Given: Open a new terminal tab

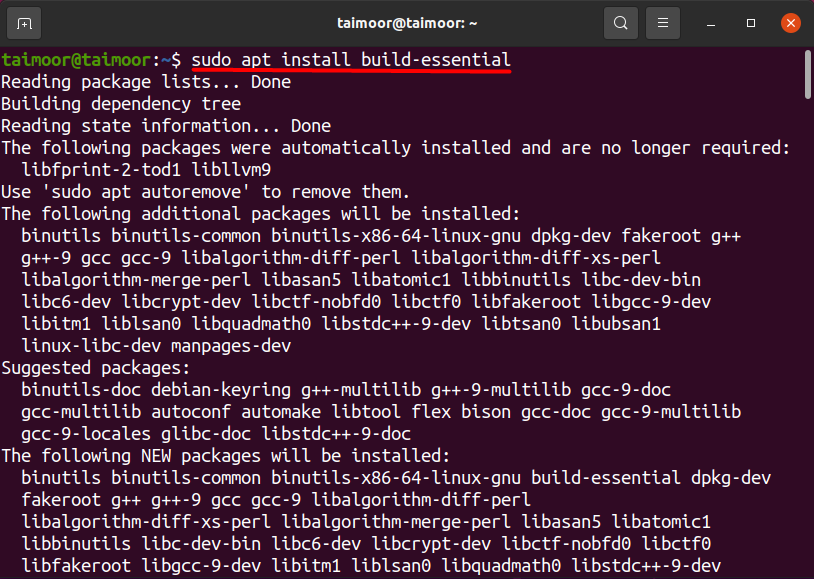Looking at the screenshot, I should pyautogui.click(x=24, y=23).
